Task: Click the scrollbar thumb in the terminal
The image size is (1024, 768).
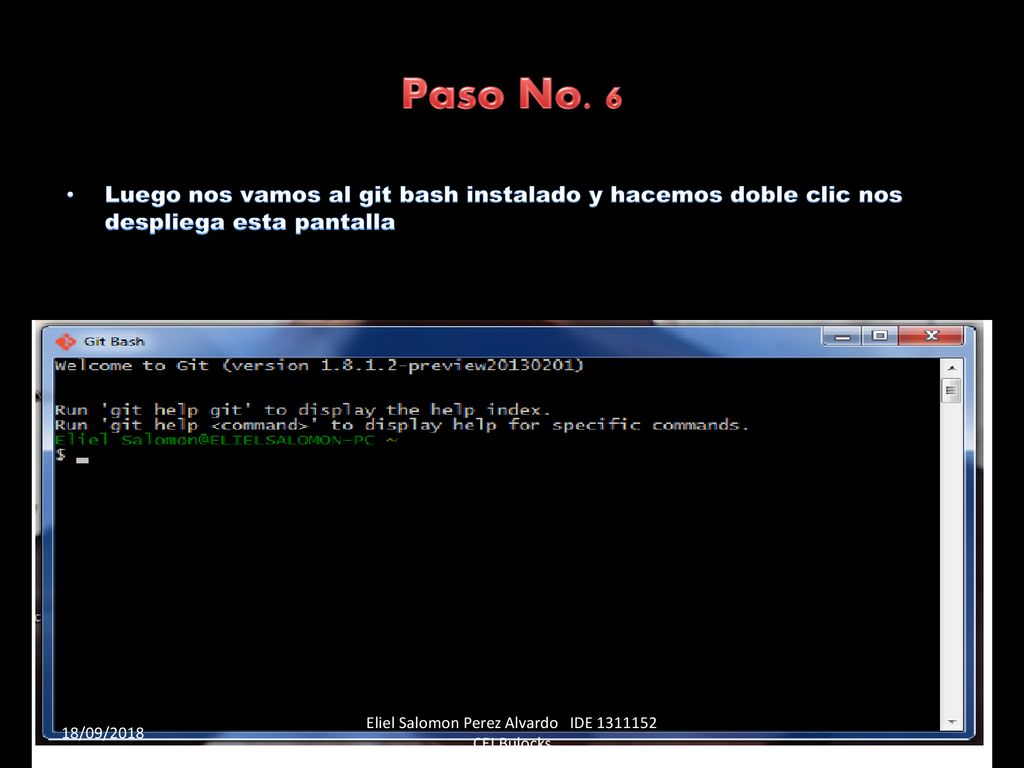Action: [952, 391]
